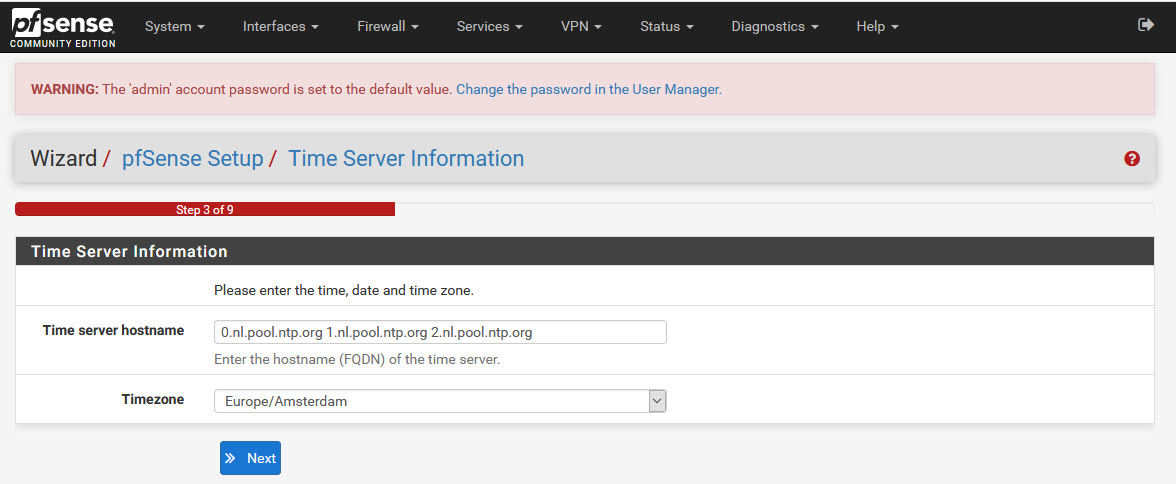Open the VPN menu
The height and width of the screenshot is (484, 1176).
pos(581,26)
